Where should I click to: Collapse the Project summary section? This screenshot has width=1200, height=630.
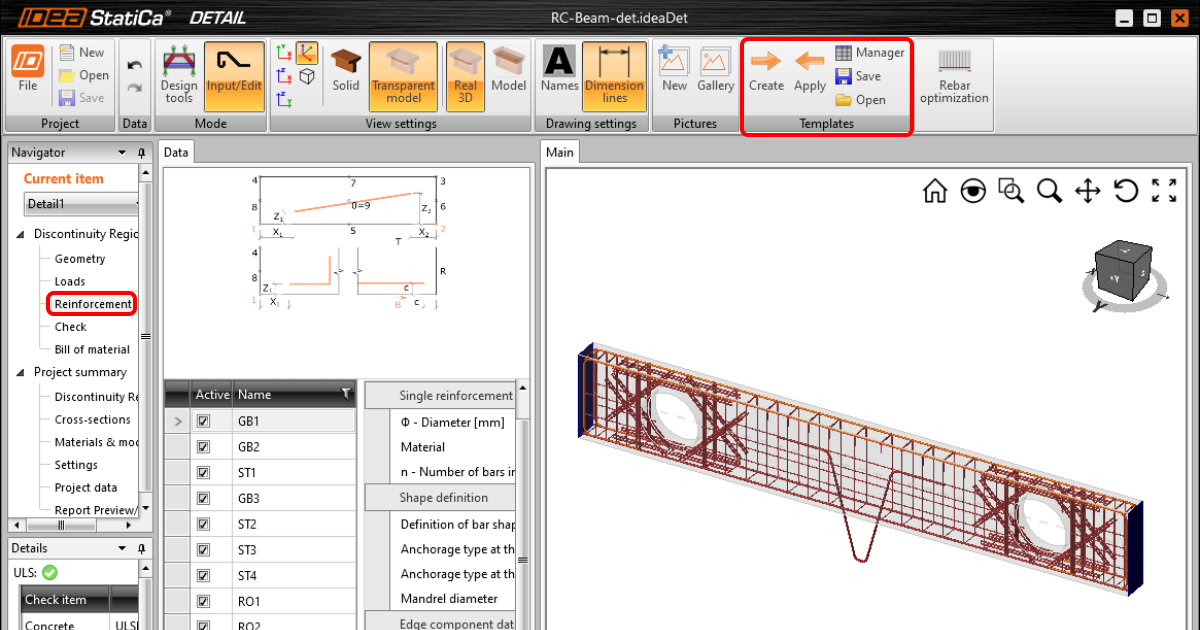20,372
